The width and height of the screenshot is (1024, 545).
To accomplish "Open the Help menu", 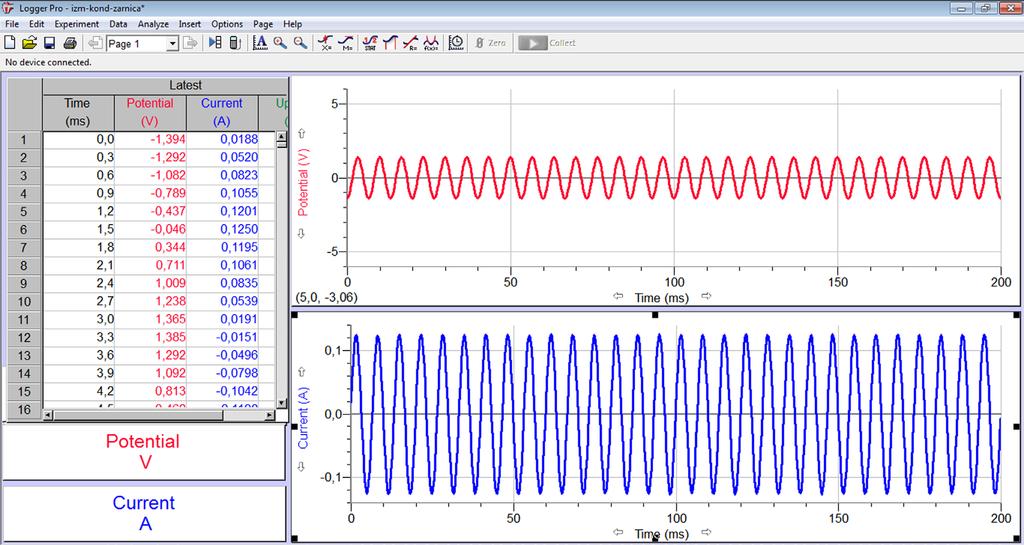I will coord(293,24).
